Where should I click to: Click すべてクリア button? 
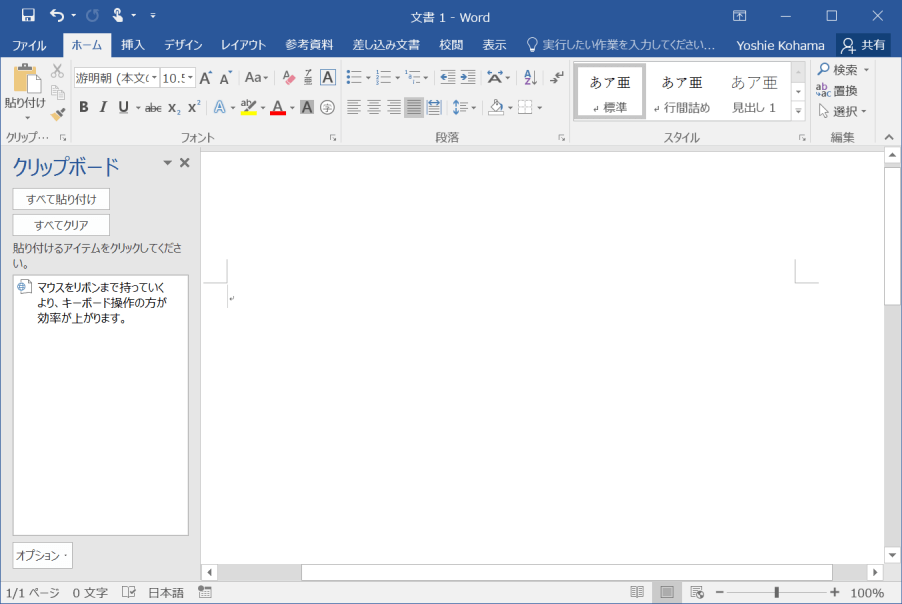pyautogui.click(x=61, y=225)
